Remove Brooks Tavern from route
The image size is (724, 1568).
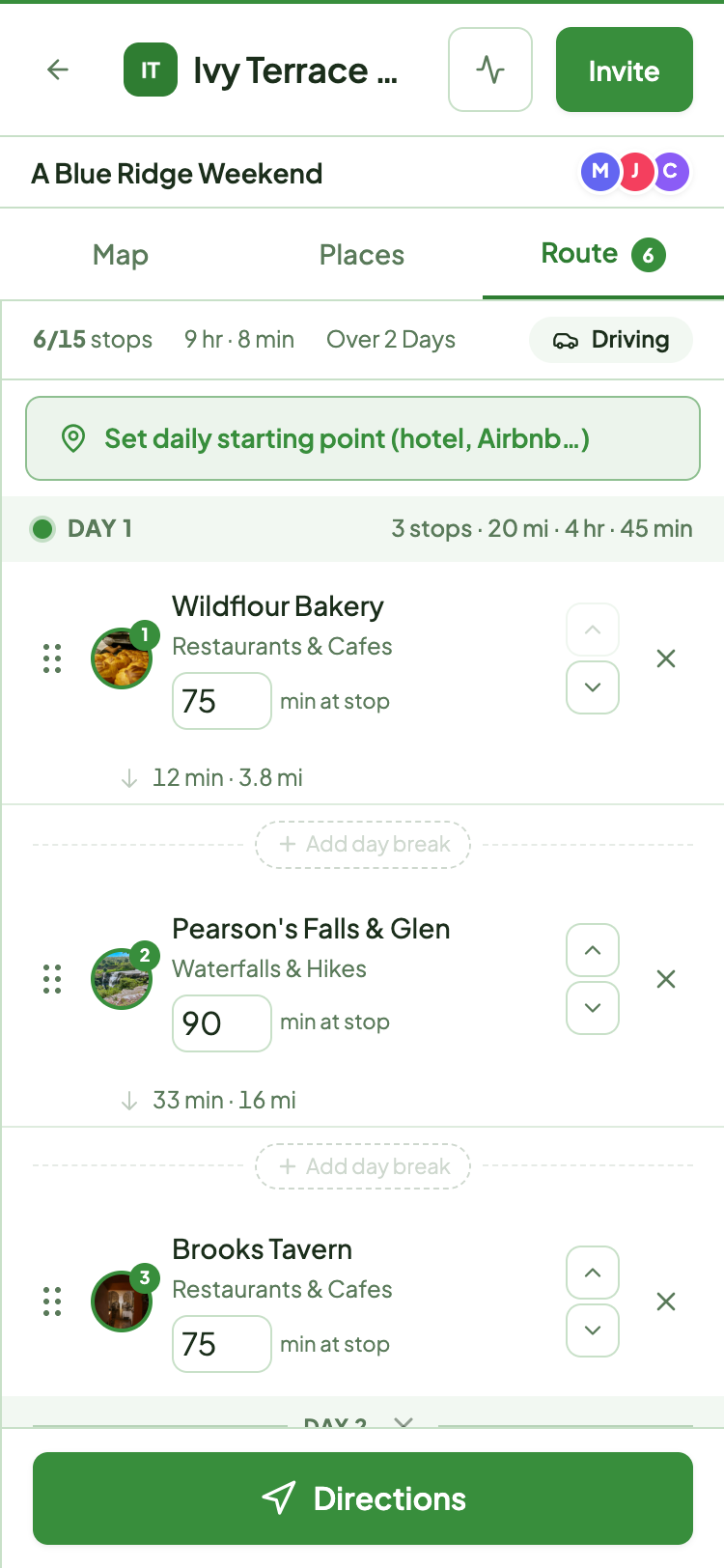[x=666, y=1302]
